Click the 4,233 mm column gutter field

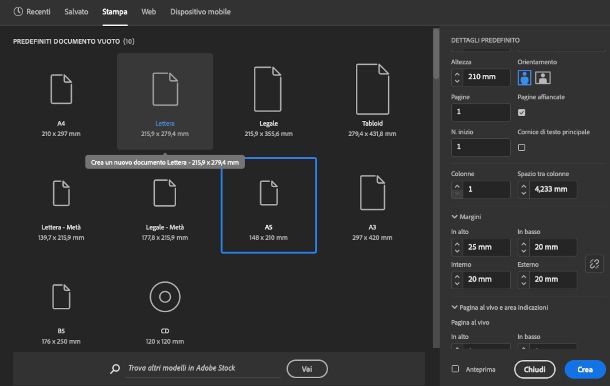pyautogui.click(x=553, y=189)
